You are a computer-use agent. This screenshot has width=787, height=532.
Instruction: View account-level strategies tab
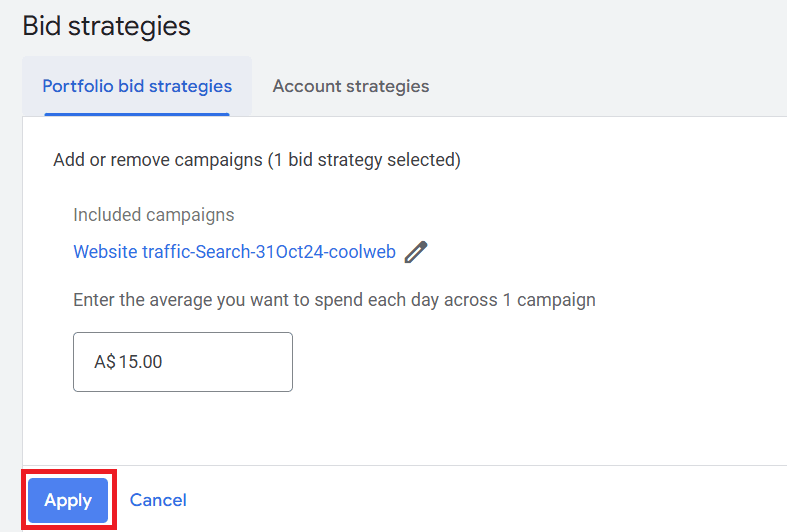[x=350, y=86]
